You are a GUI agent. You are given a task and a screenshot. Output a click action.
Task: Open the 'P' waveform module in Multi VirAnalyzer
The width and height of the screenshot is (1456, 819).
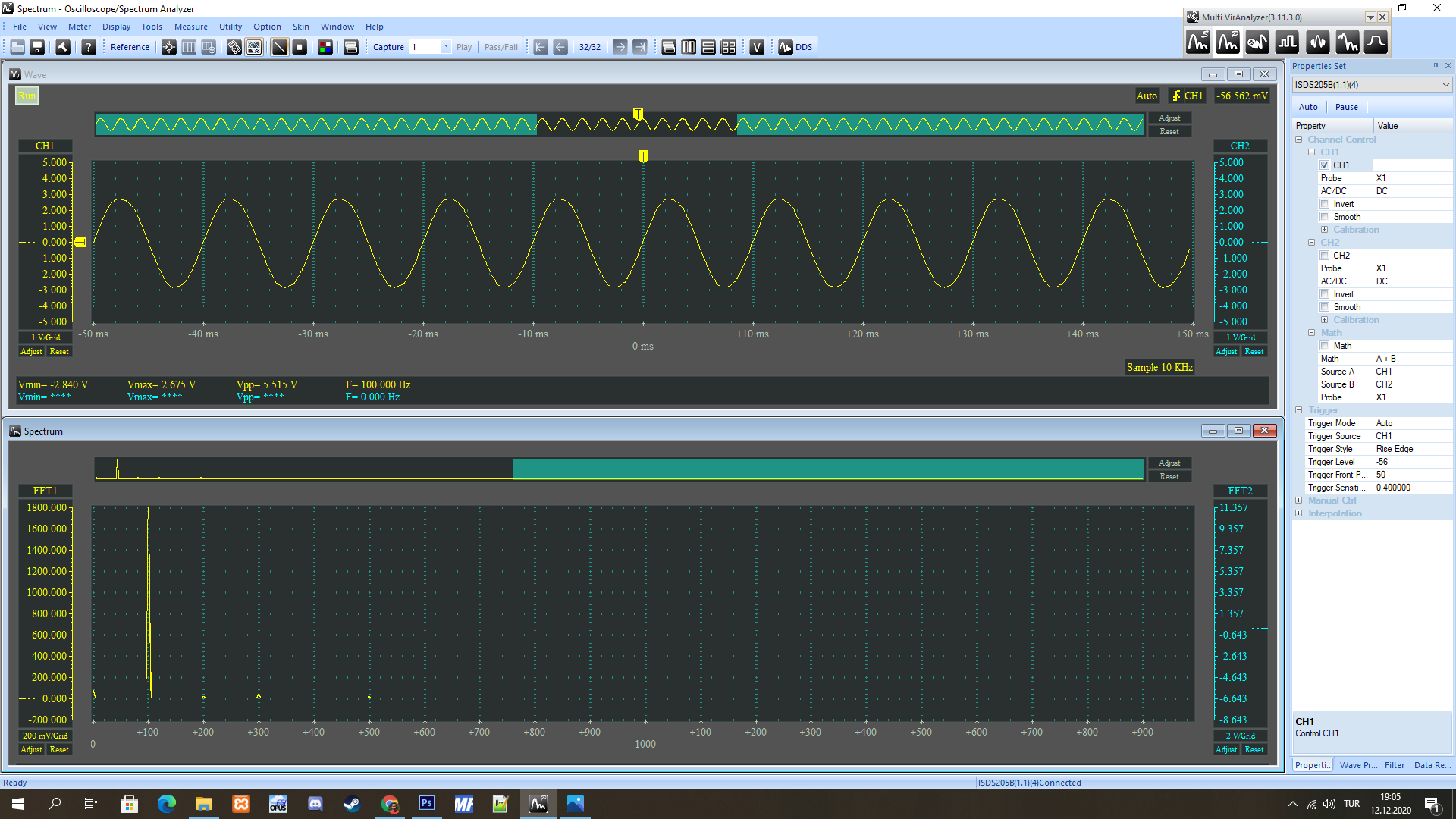(x=1228, y=42)
